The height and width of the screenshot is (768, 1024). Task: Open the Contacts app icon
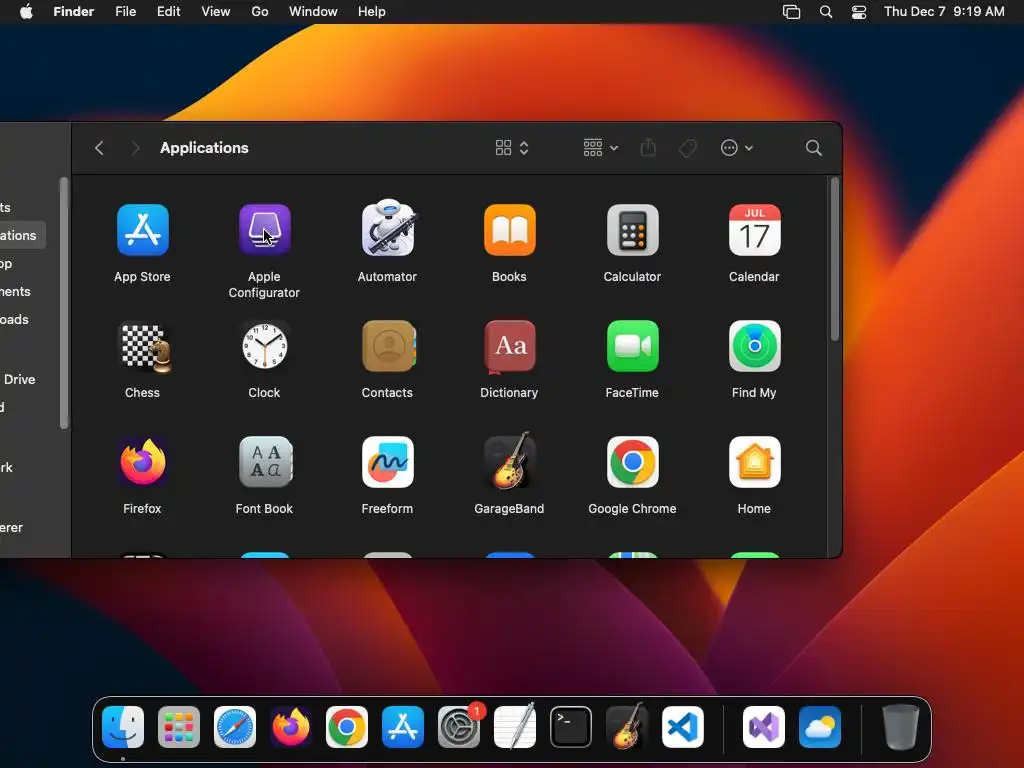pos(388,346)
